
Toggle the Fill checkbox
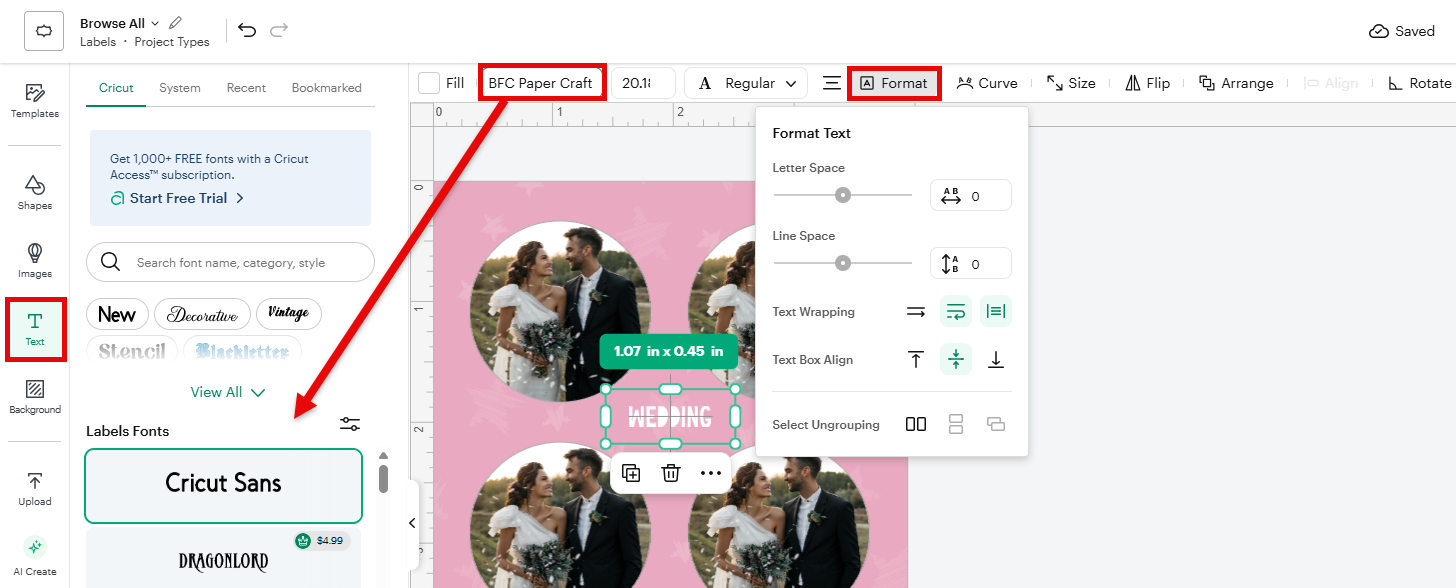click(429, 83)
